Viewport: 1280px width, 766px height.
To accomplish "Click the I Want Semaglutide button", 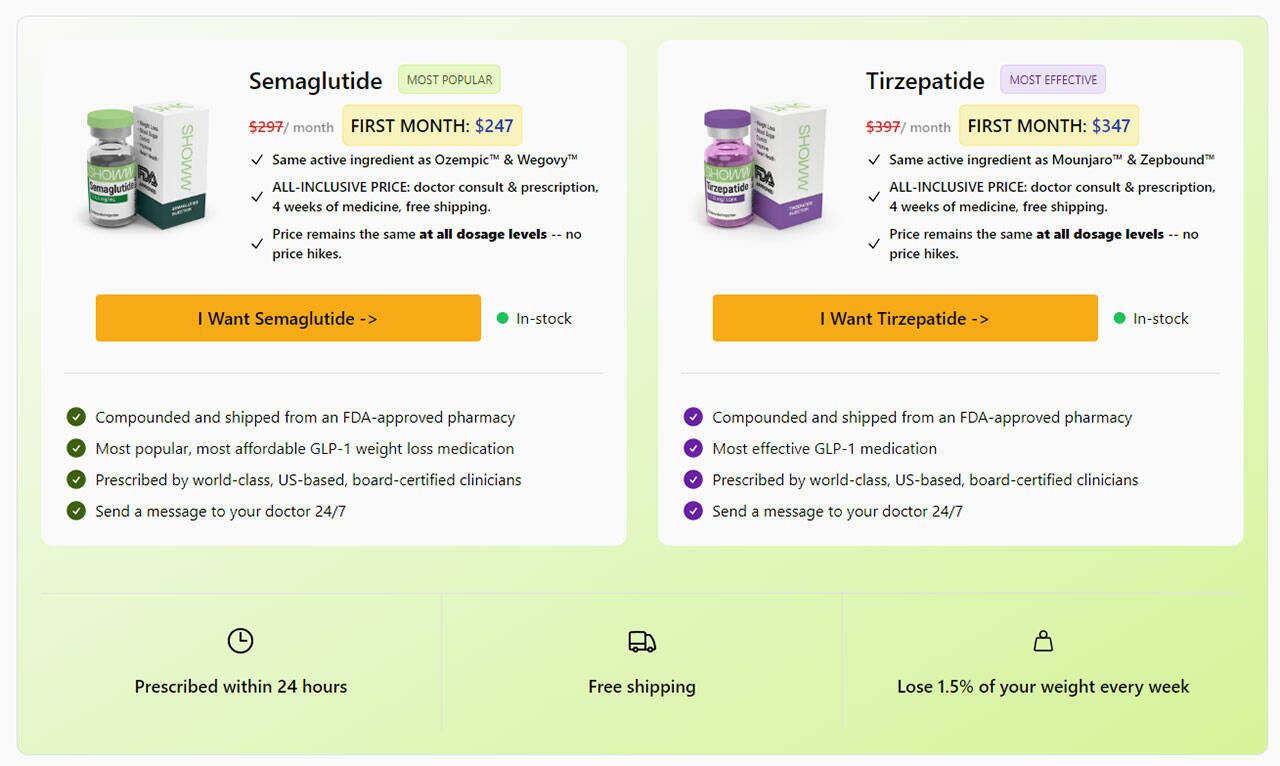I will (x=287, y=318).
